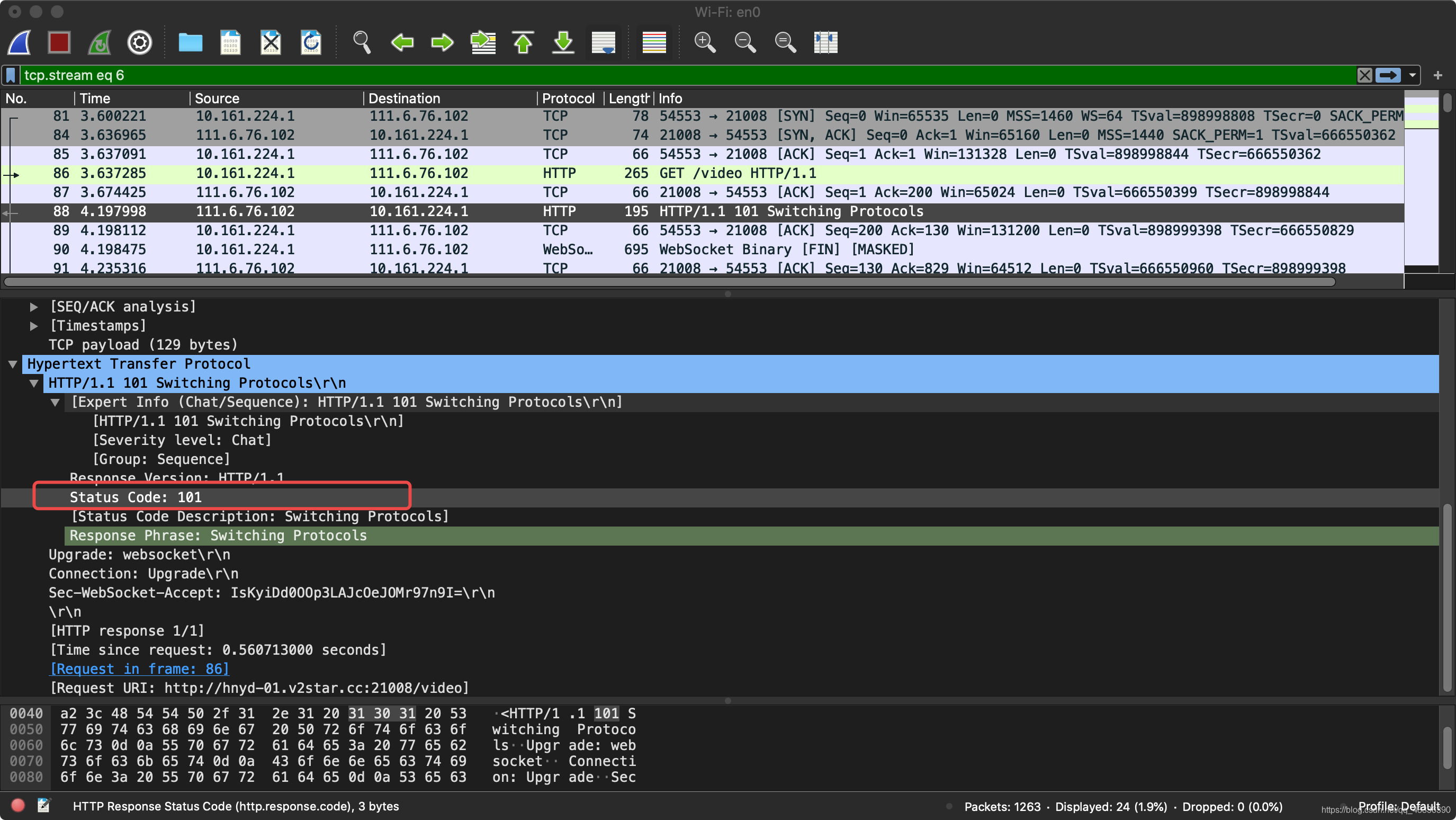Go to specified packet icon
Image resolution: width=1456 pixels, height=820 pixels.
[x=483, y=42]
